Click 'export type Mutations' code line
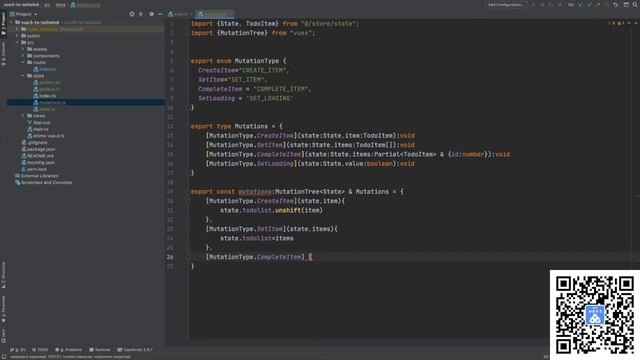 coord(236,126)
